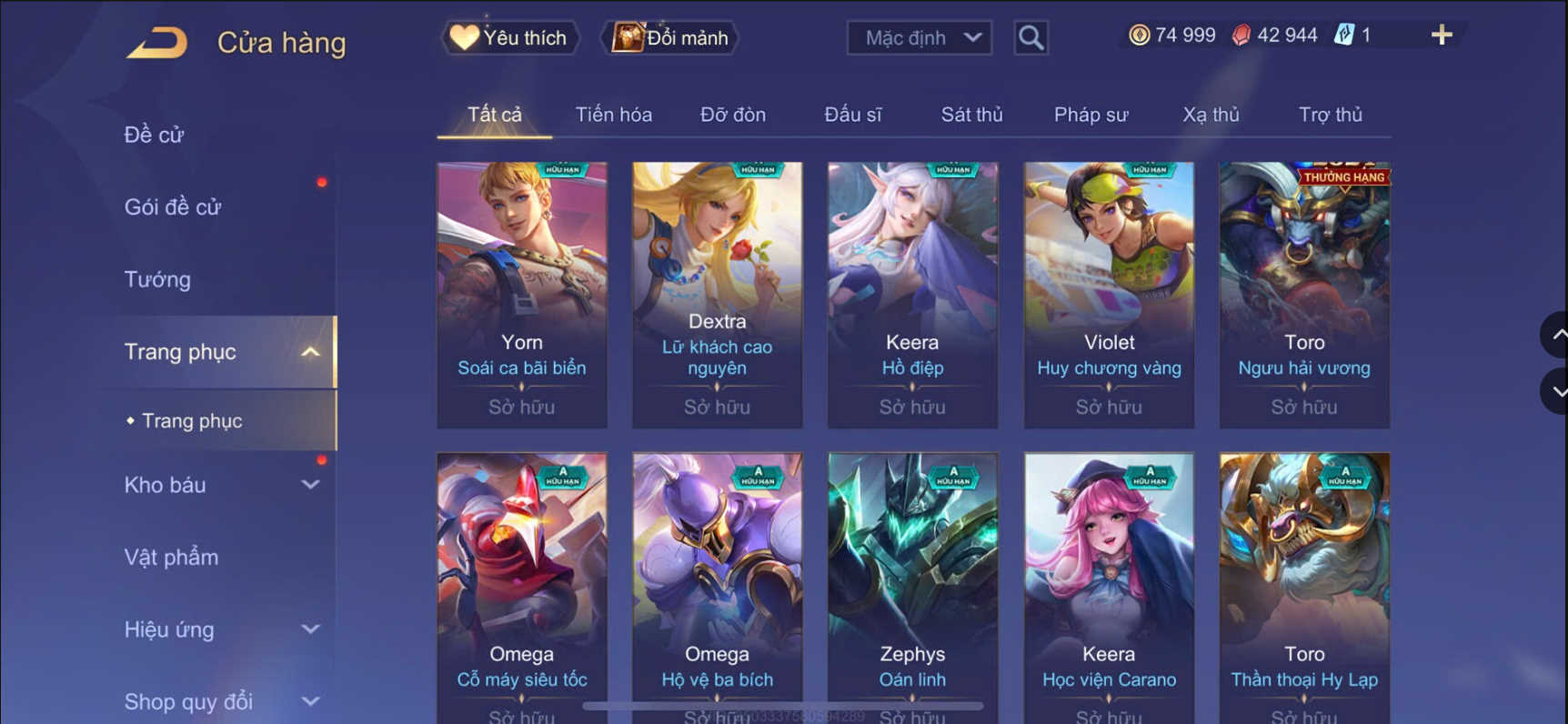Tap the blue voucher currency icon
The height and width of the screenshot is (724, 1568).
point(1343,35)
